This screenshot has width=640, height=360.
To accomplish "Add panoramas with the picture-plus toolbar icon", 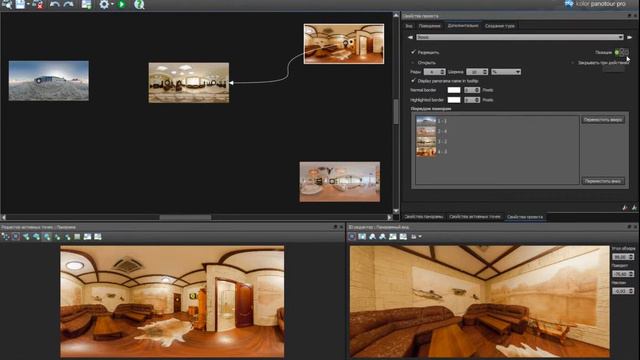I will point(86,4).
